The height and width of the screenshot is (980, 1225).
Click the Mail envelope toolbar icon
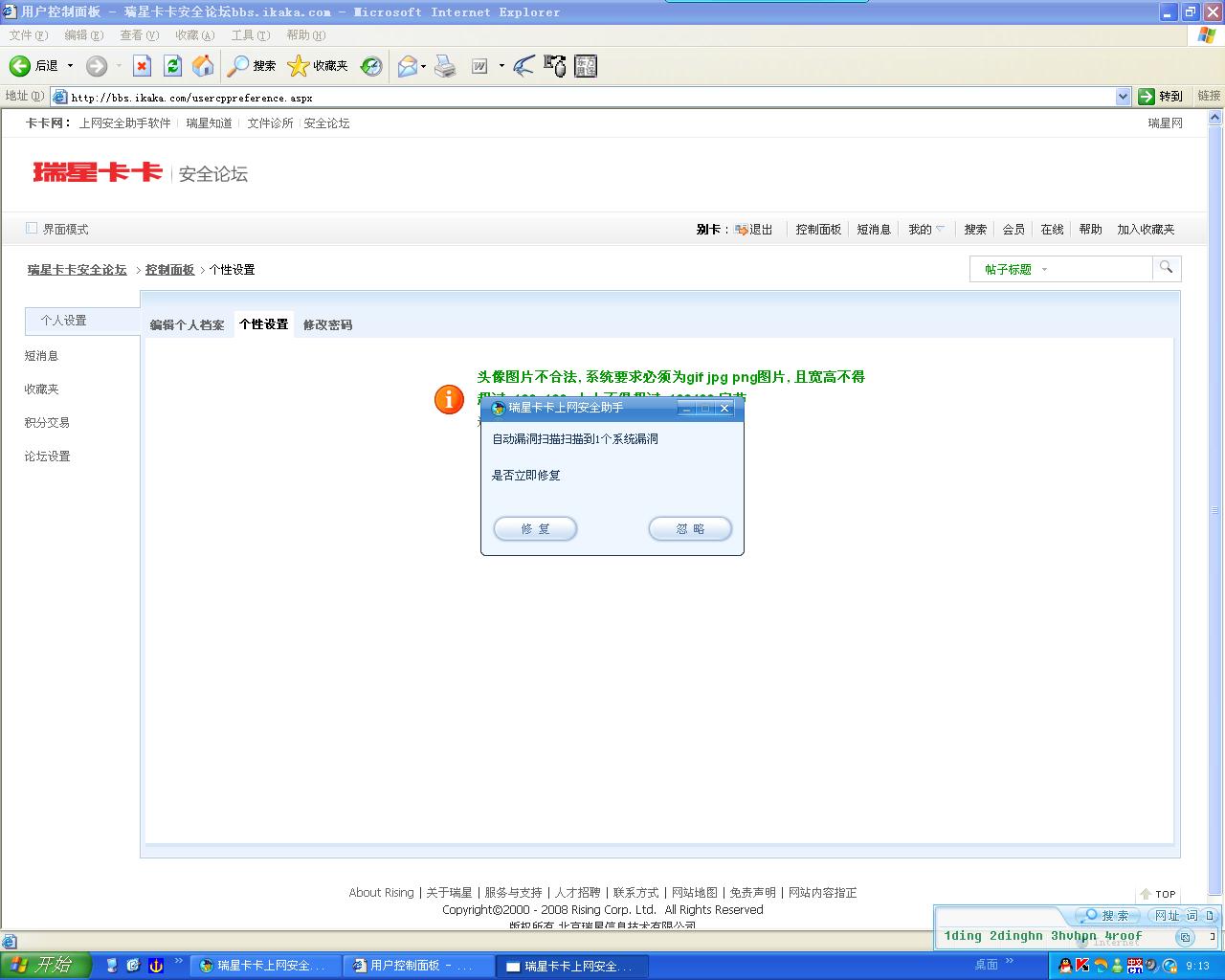(408, 66)
